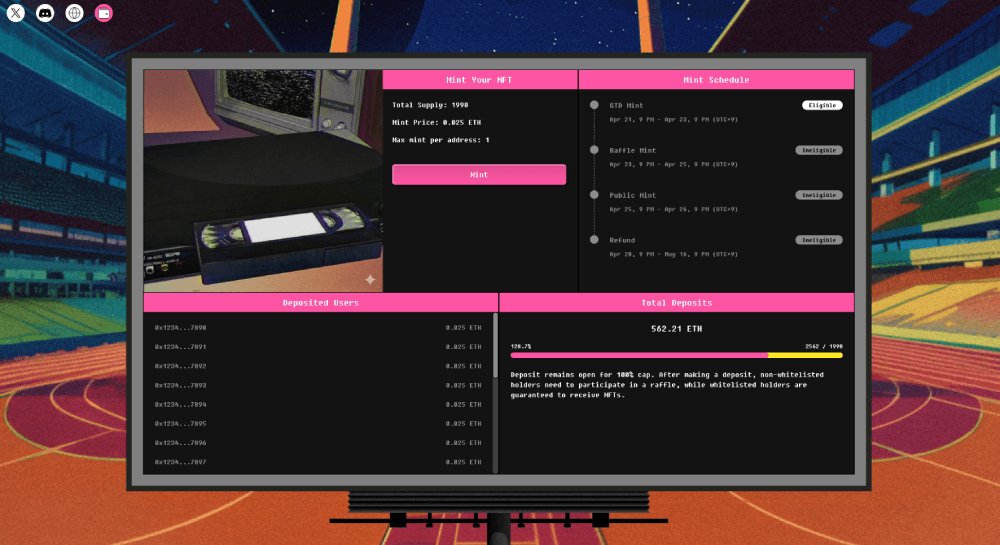The height and width of the screenshot is (545, 1000).
Task: Select the GTD Mint timeline dot
Action: [x=594, y=105]
